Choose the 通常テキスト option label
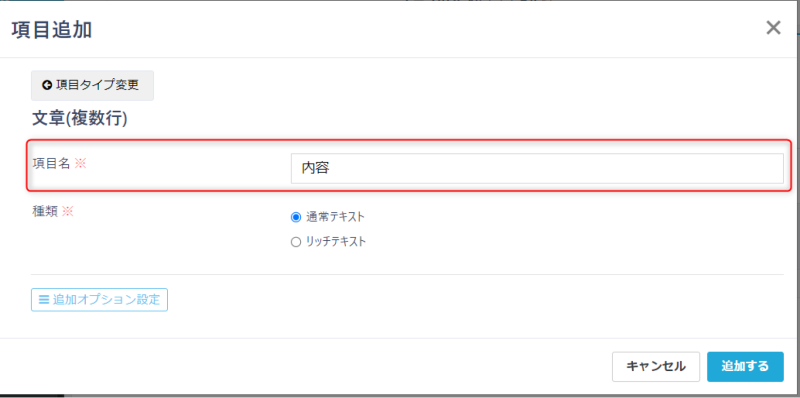The image size is (800, 398). tap(335, 217)
